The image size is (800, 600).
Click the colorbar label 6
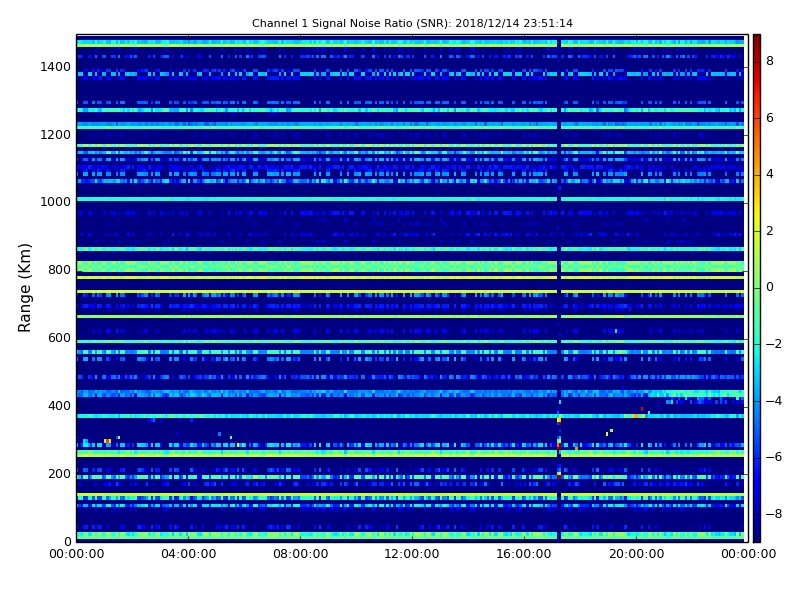coord(770,118)
